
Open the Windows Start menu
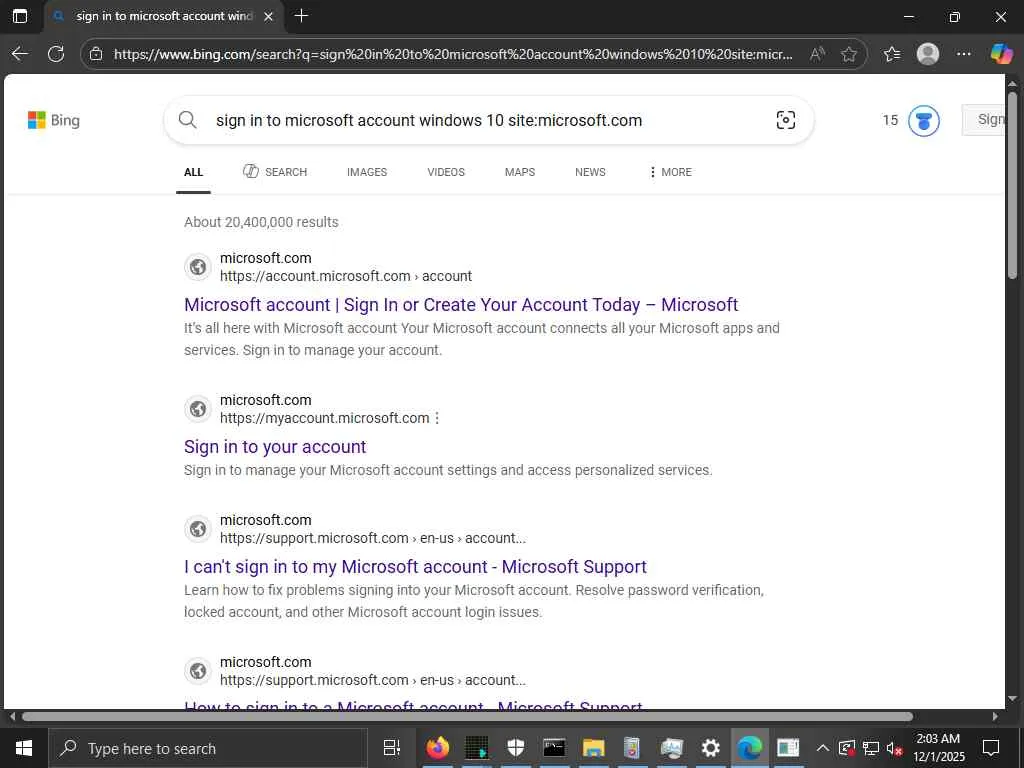click(x=24, y=748)
